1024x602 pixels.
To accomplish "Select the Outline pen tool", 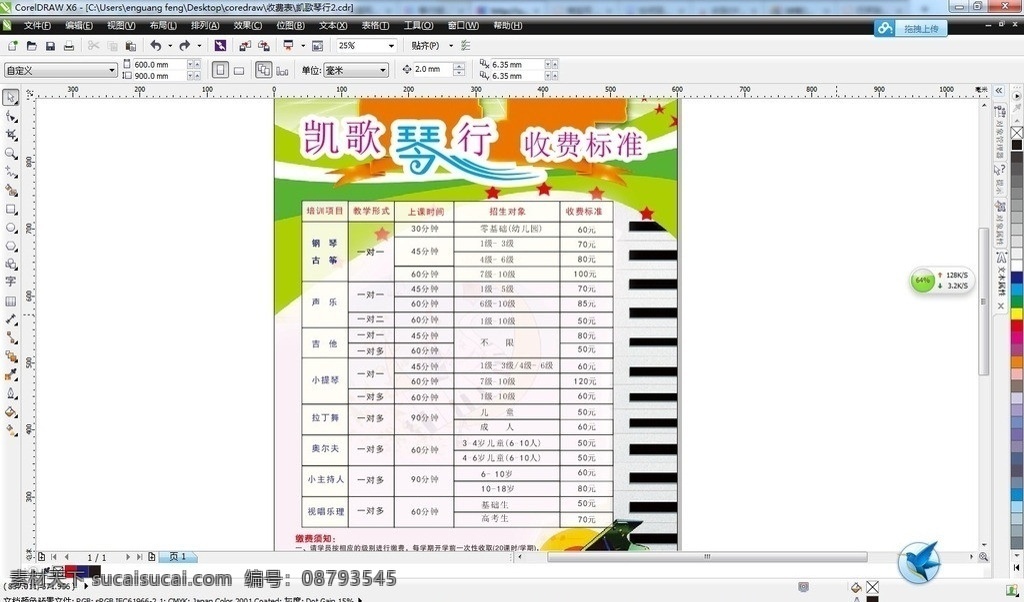I will click(10, 393).
